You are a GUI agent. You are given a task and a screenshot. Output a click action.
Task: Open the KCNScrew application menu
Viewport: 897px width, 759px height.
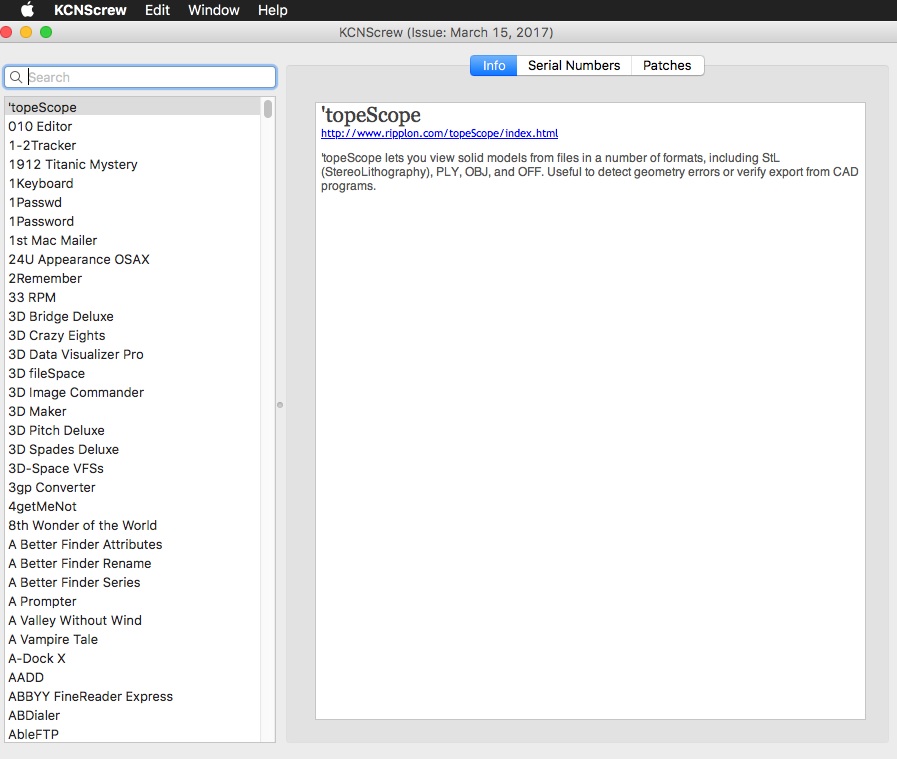(x=90, y=10)
